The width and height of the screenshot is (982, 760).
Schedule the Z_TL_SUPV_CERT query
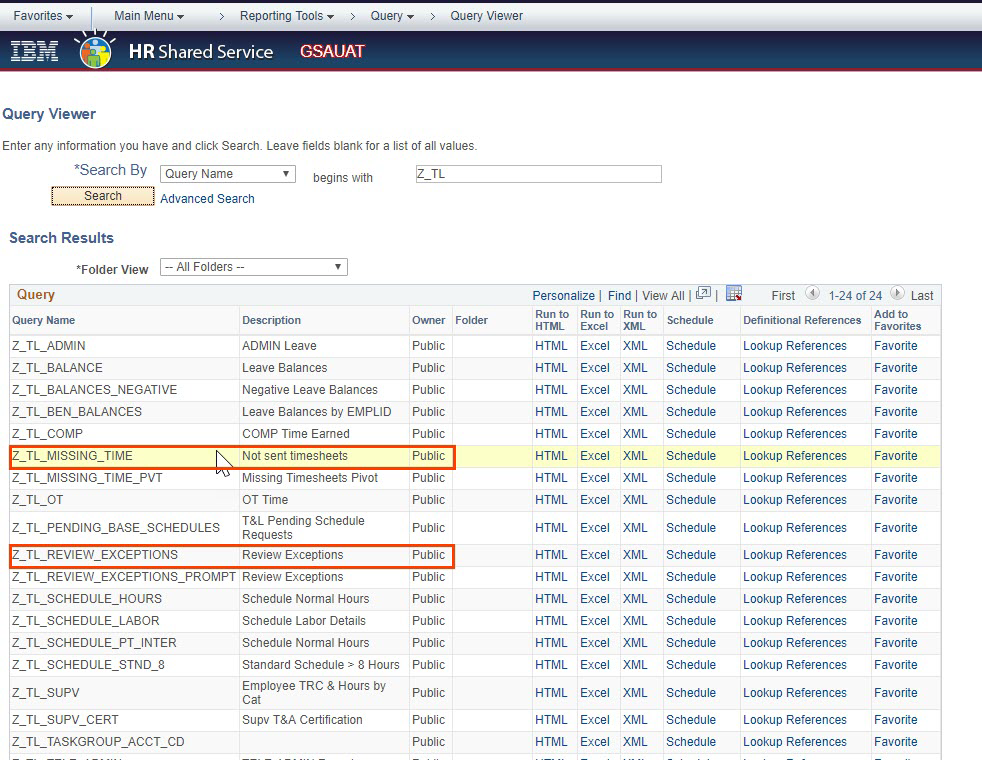click(x=691, y=719)
